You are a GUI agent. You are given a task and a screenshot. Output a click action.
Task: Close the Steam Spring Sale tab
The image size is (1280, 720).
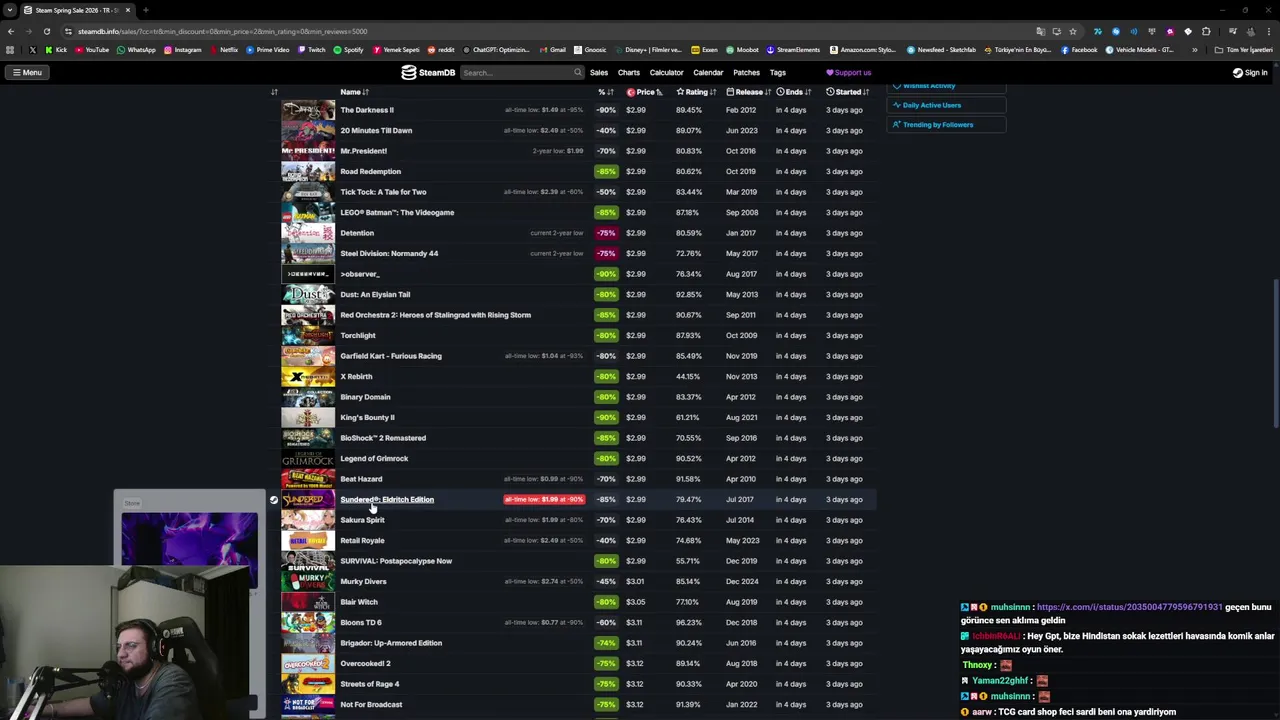127,10
